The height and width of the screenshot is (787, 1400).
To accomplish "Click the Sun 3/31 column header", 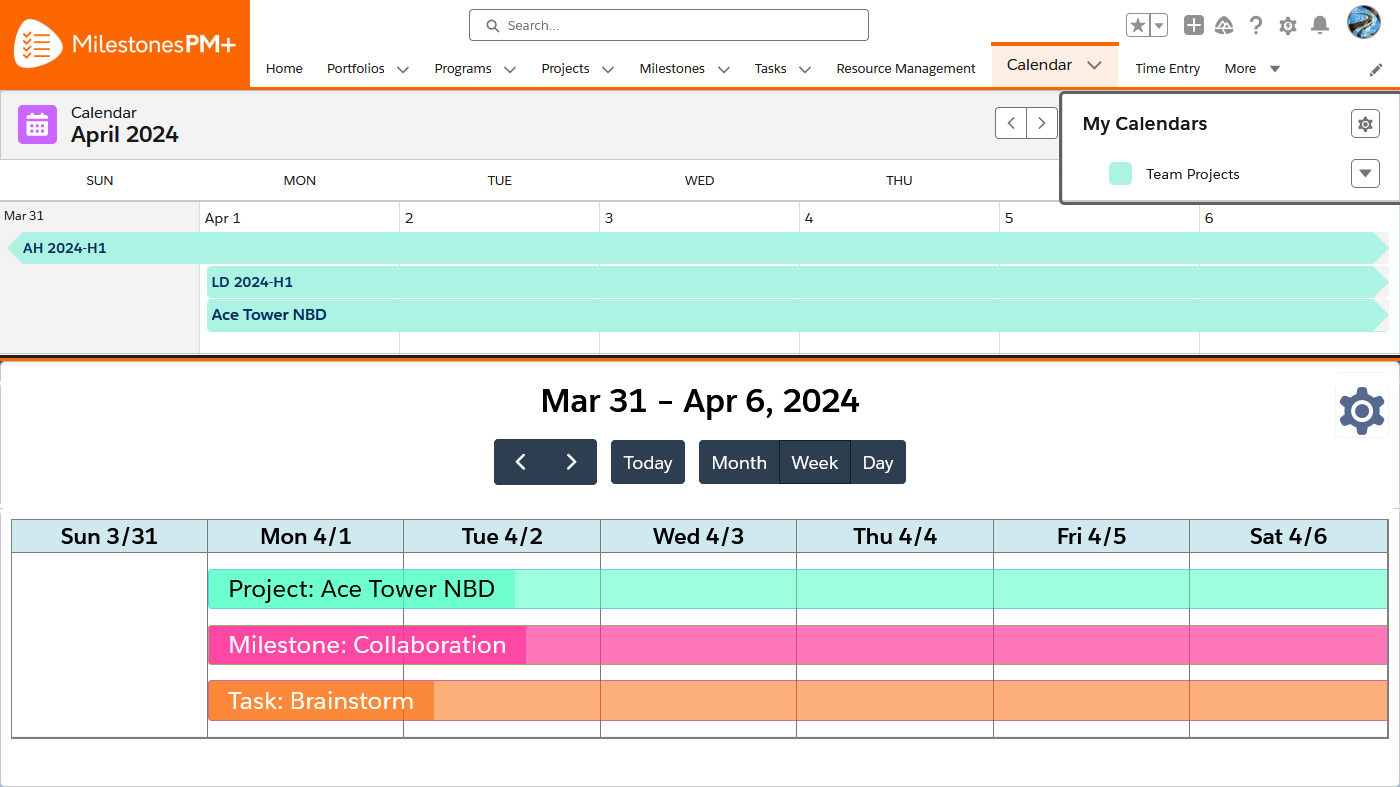I will (109, 536).
